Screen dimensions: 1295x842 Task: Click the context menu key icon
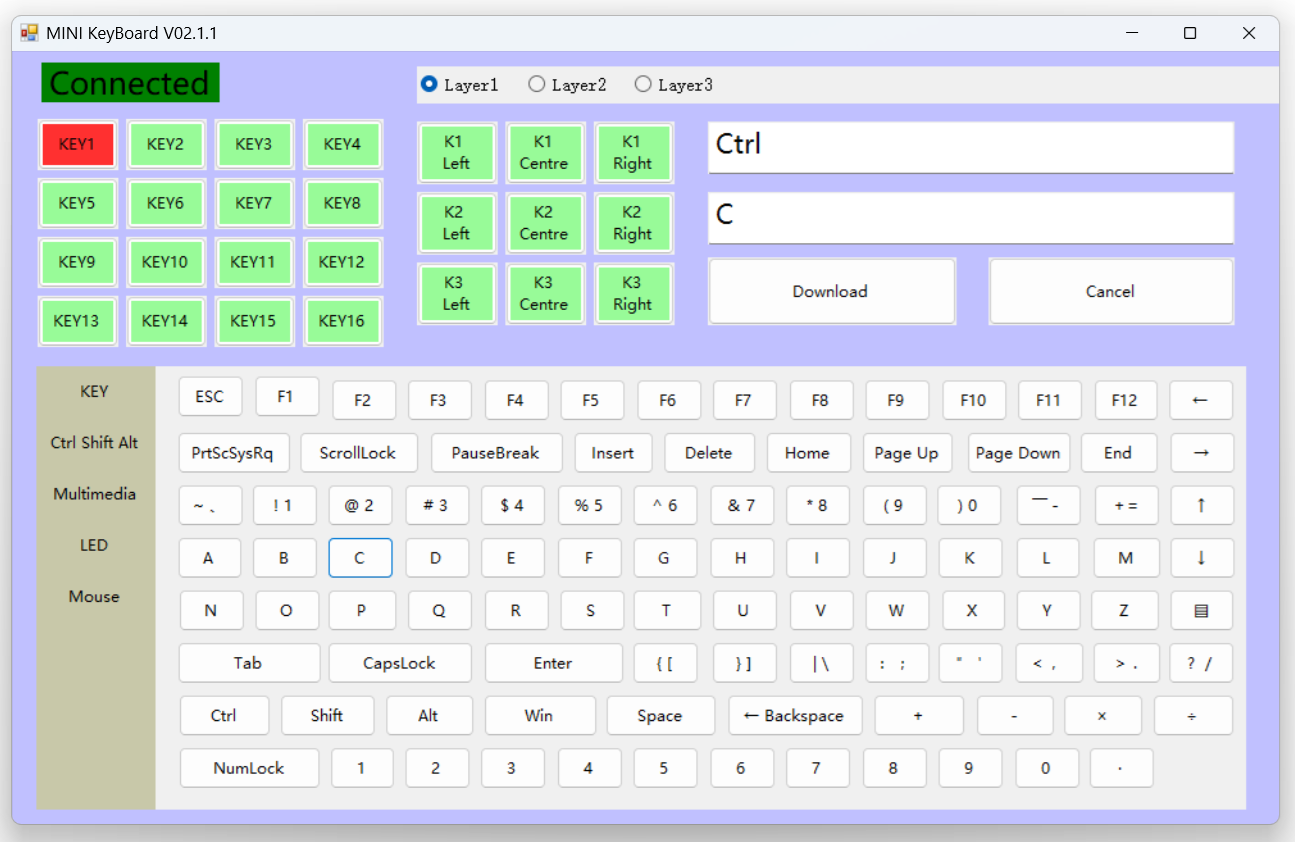pyautogui.click(x=1201, y=610)
